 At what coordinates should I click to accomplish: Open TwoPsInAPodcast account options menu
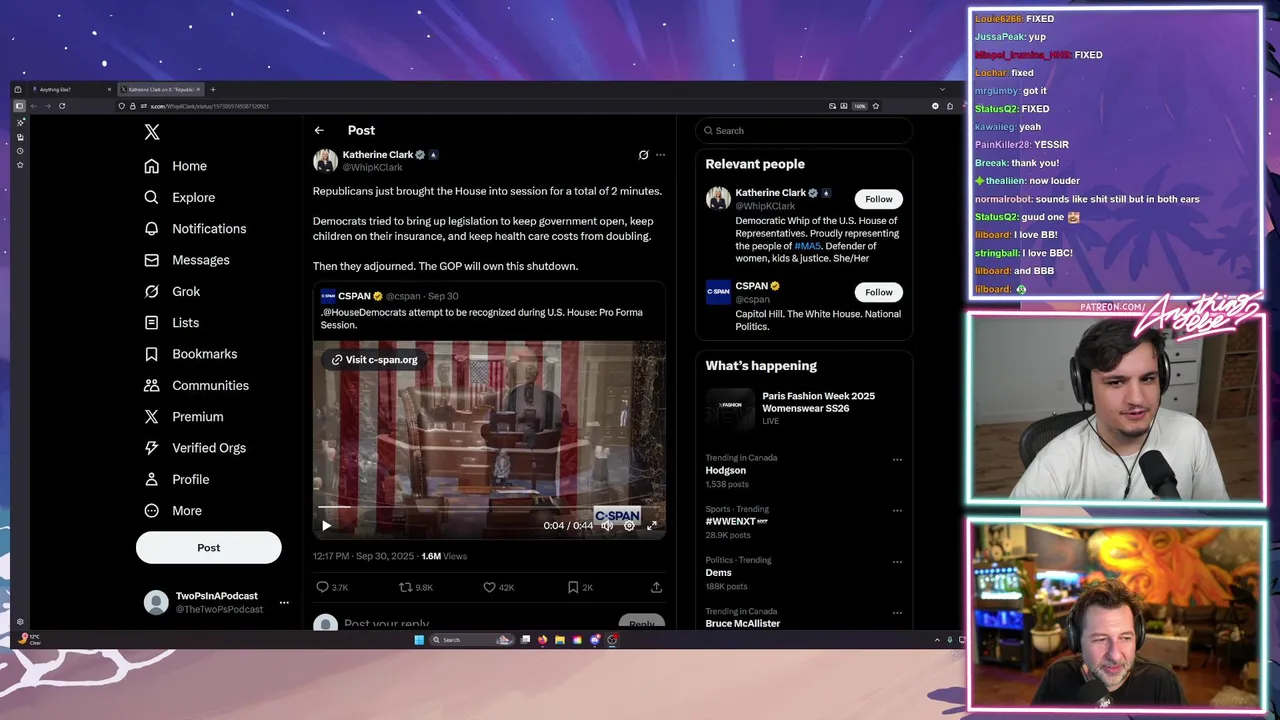point(284,603)
